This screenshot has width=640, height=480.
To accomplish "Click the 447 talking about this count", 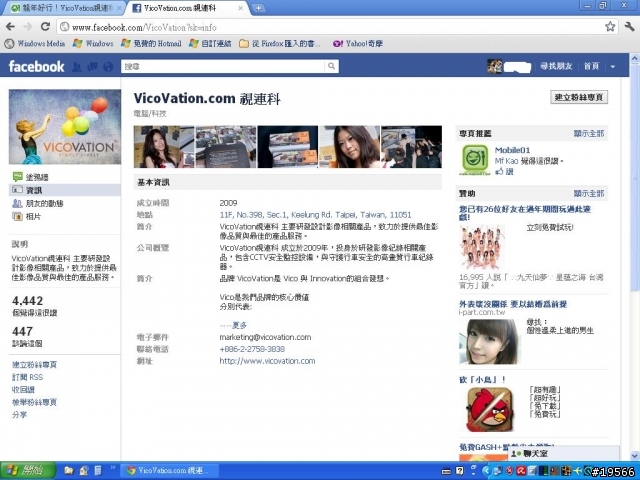I will click(x=22, y=331).
